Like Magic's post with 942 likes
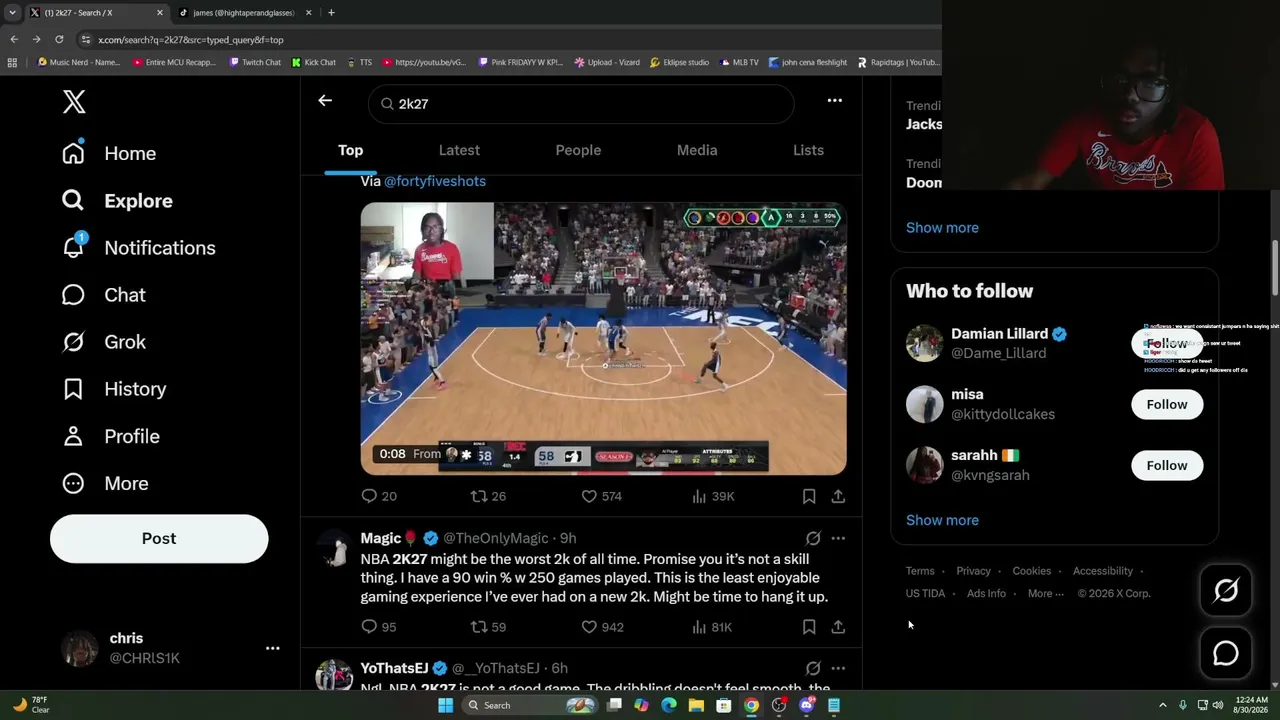Viewport: 1280px width, 720px height. [x=602, y=627]
